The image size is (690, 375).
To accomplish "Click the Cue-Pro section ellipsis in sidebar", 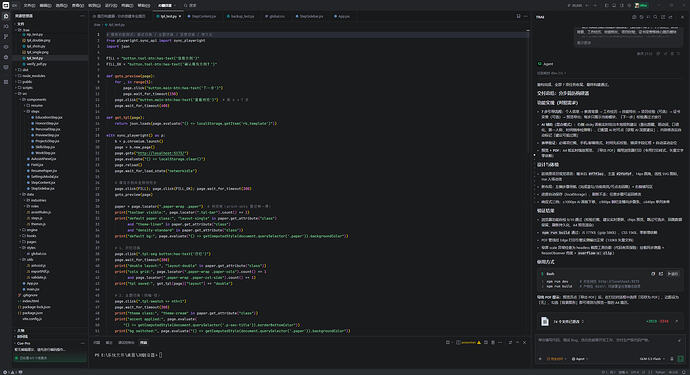I will click(82, 343).
